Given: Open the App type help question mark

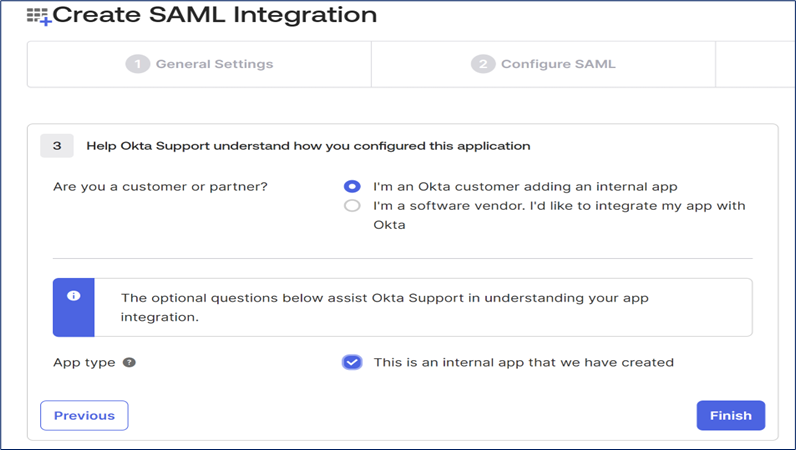Looking at the screenshot, I should point(129,362).
